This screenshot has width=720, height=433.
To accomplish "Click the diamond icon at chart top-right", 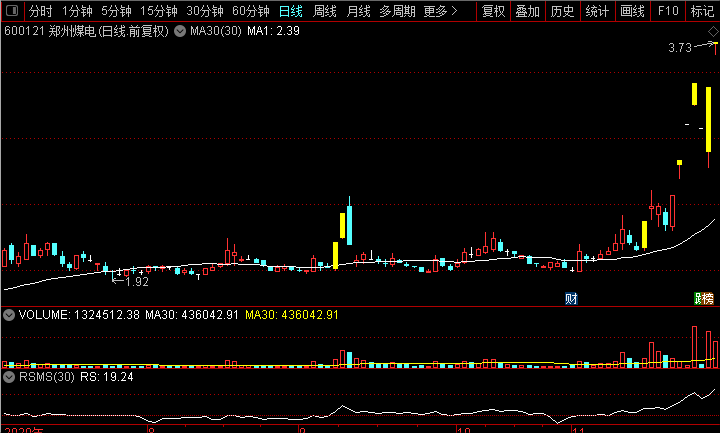I will click(x=713, y=31).
